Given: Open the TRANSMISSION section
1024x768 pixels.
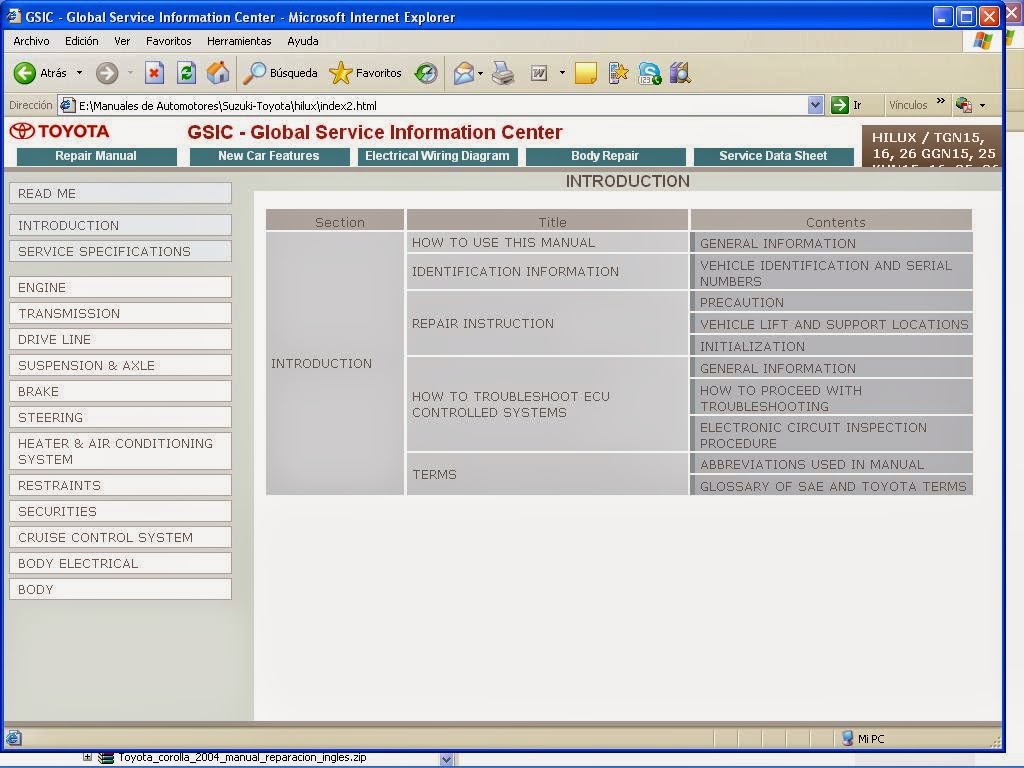Looking at the screenshot, I should click(120, 313).
